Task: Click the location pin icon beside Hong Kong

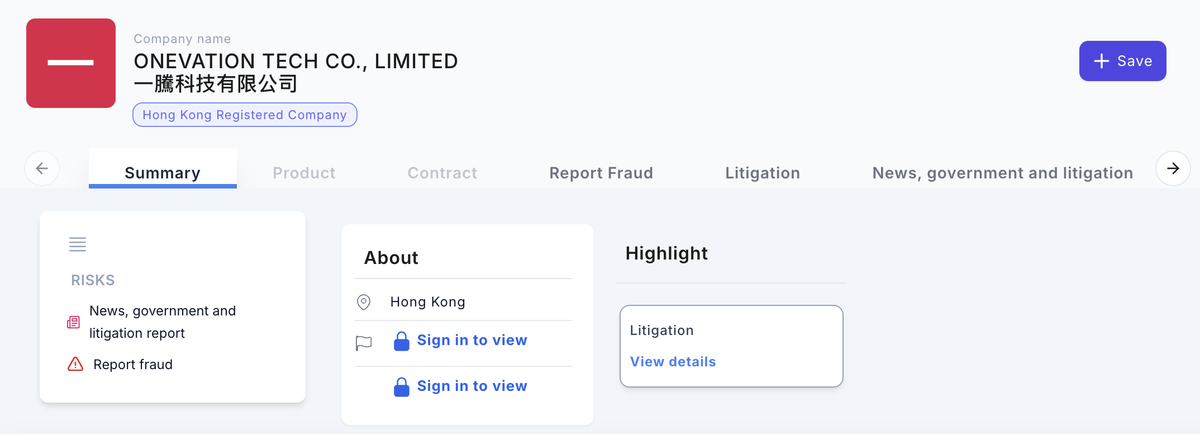Action: pyautogui.click(x=364, y=302)
